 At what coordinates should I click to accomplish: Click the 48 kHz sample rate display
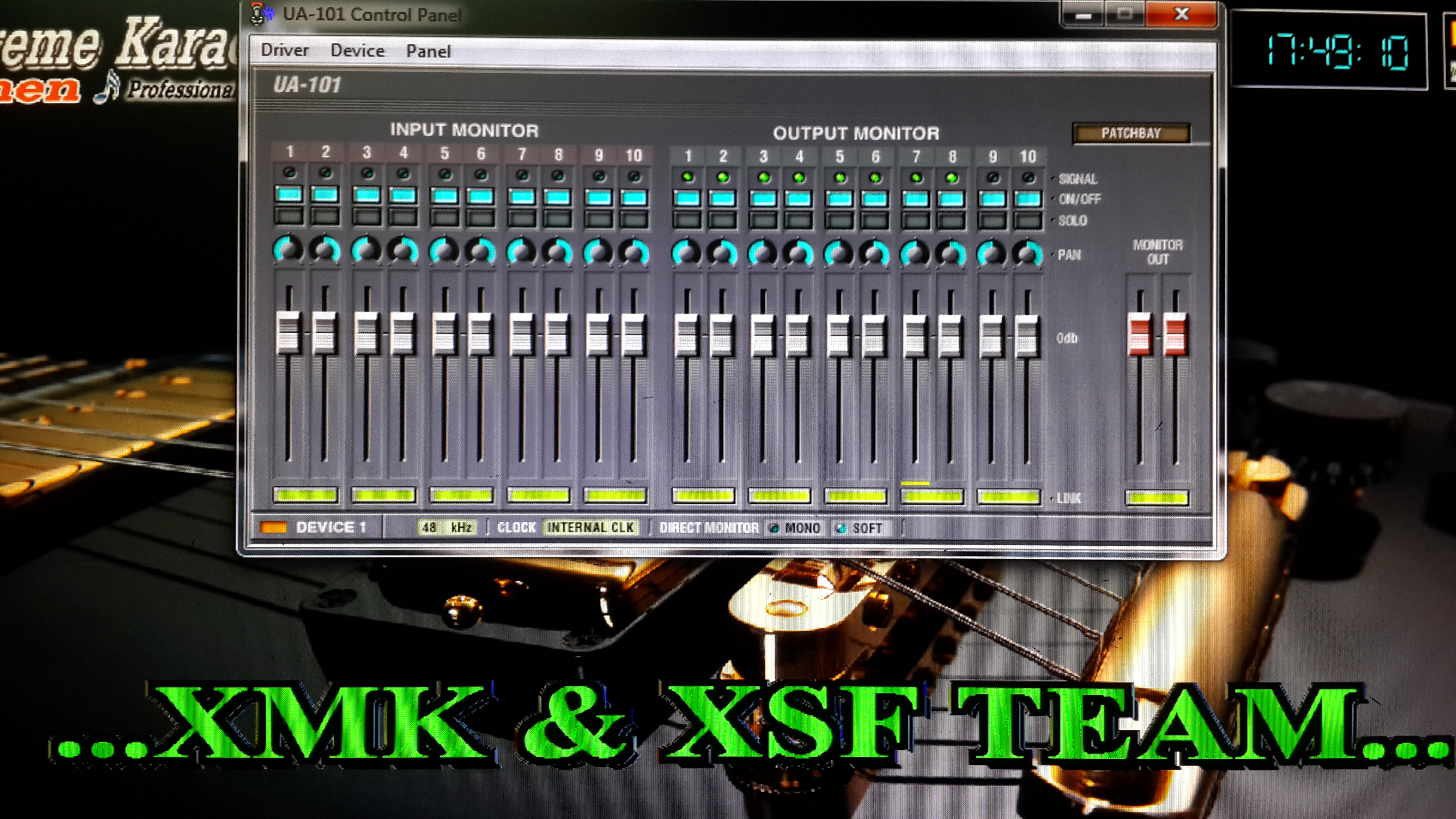(x=447, y=527)
